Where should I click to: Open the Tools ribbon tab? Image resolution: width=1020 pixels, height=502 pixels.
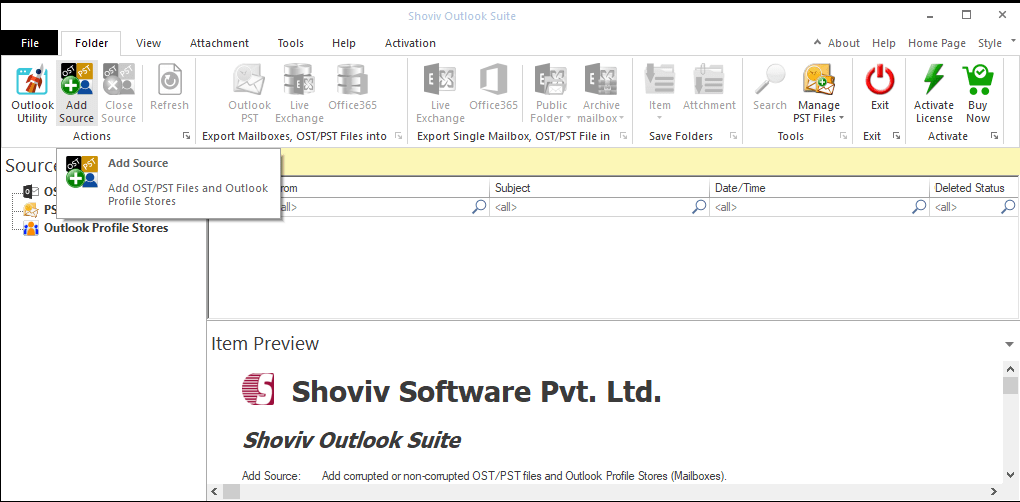[x=291, y=43]
